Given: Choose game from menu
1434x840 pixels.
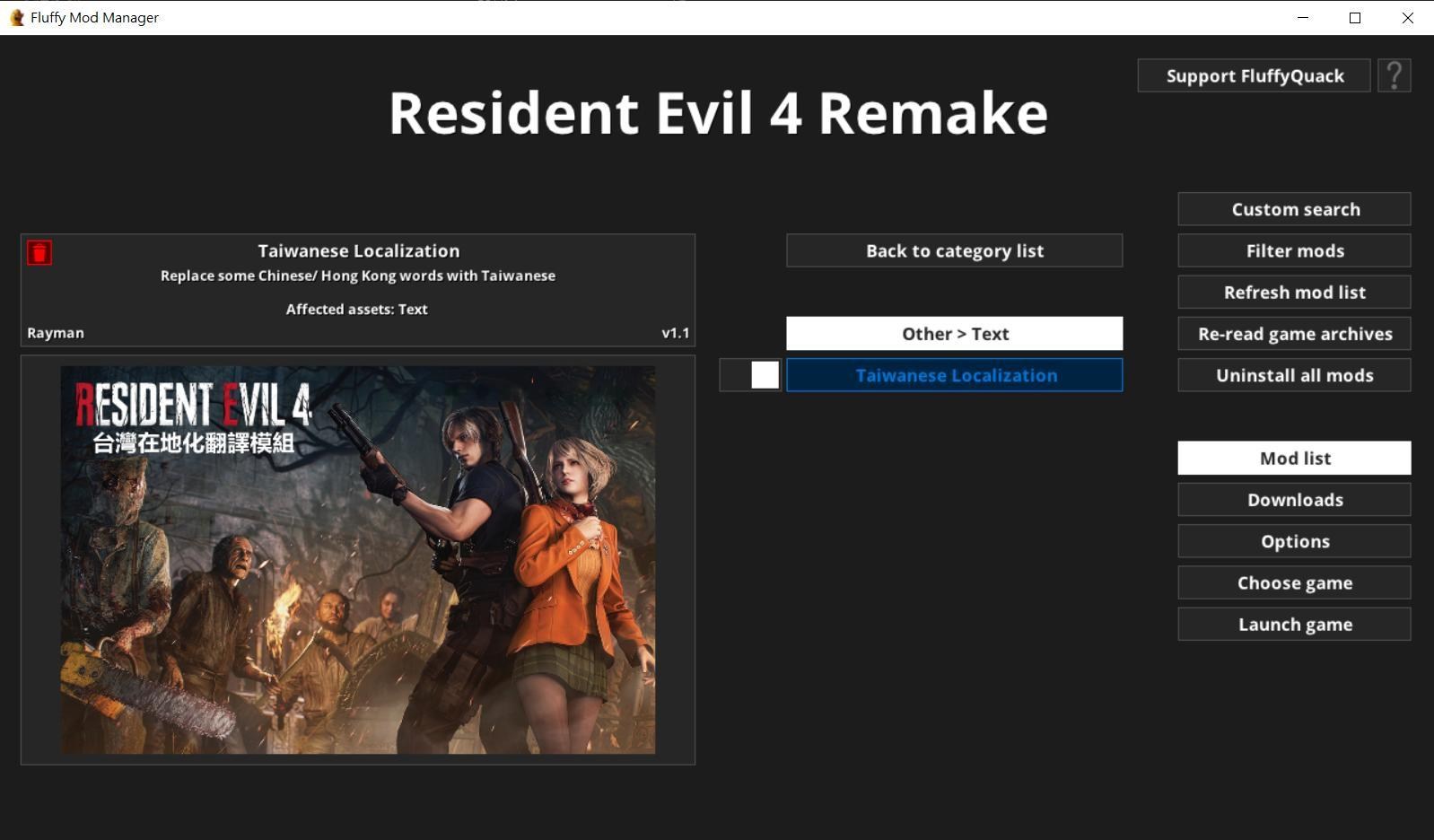Looking at the screenshot, I should click(x=1294, y=582).
